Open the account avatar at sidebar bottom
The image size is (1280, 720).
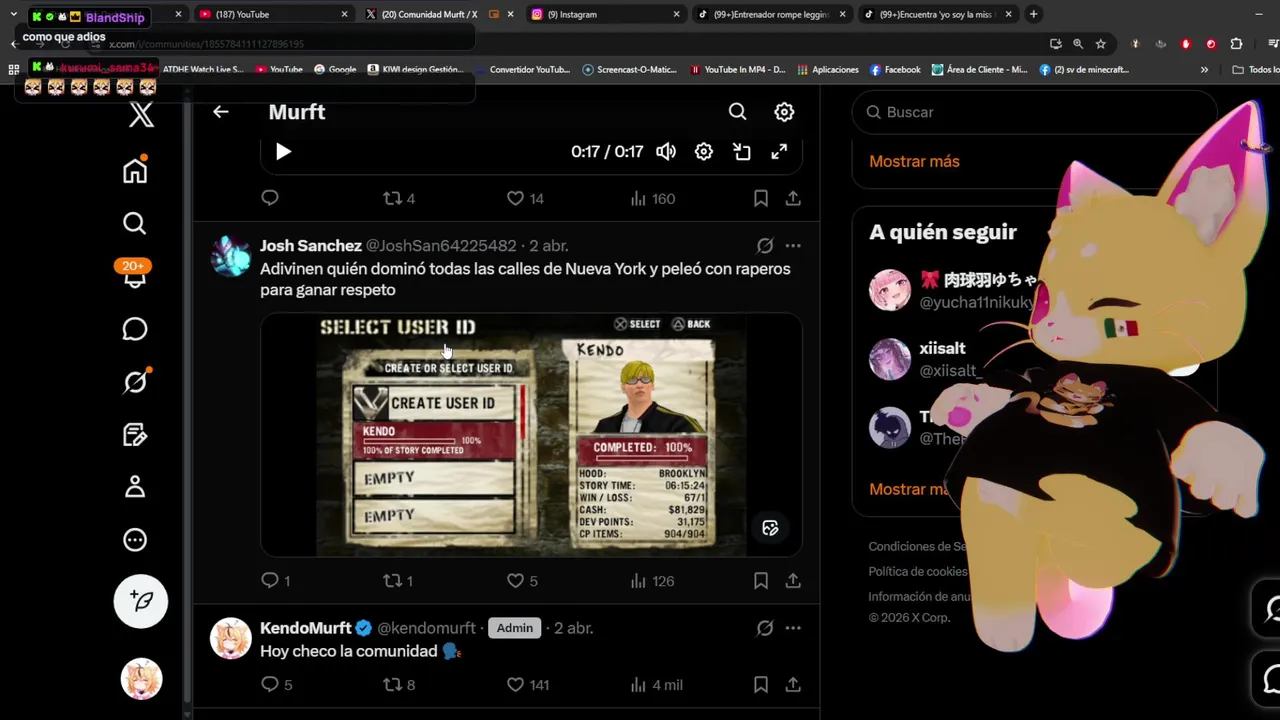point(141,679)
